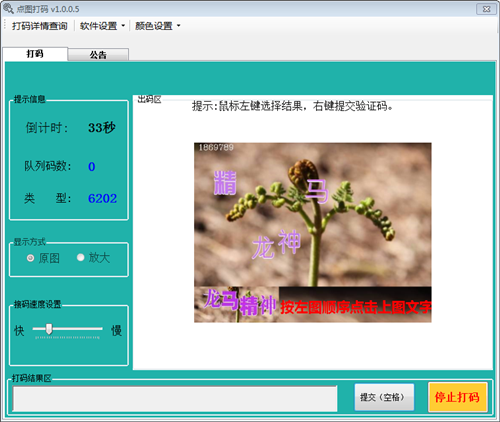Expand the 软件设置 dropdown arrow
The width and height of the screenshot is (500, 422).
coord(123,26)
